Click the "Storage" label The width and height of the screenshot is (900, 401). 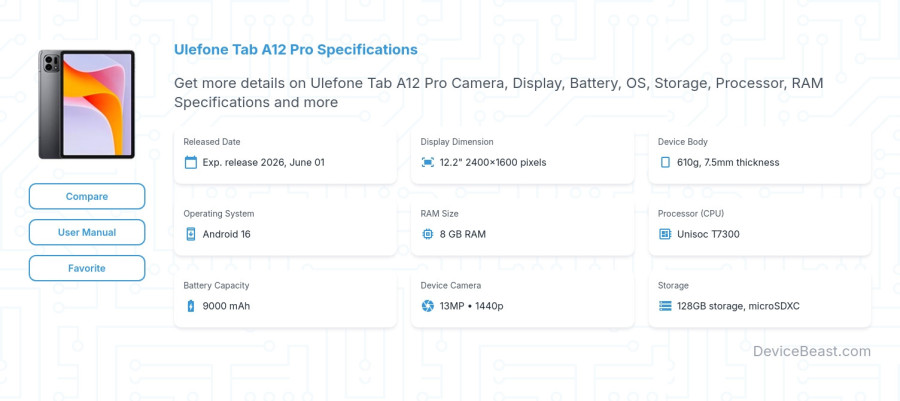pos(673,285)
